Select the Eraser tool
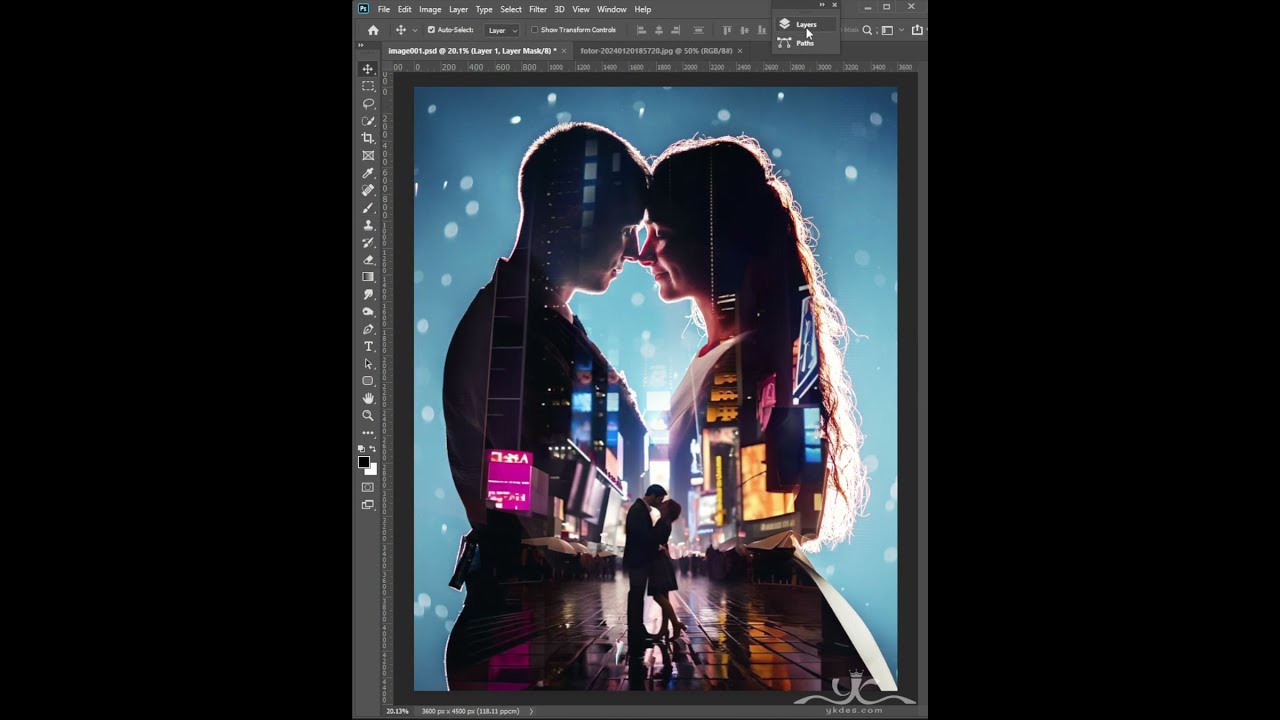Screen dimensions: 1280x720 pos(368,260)
